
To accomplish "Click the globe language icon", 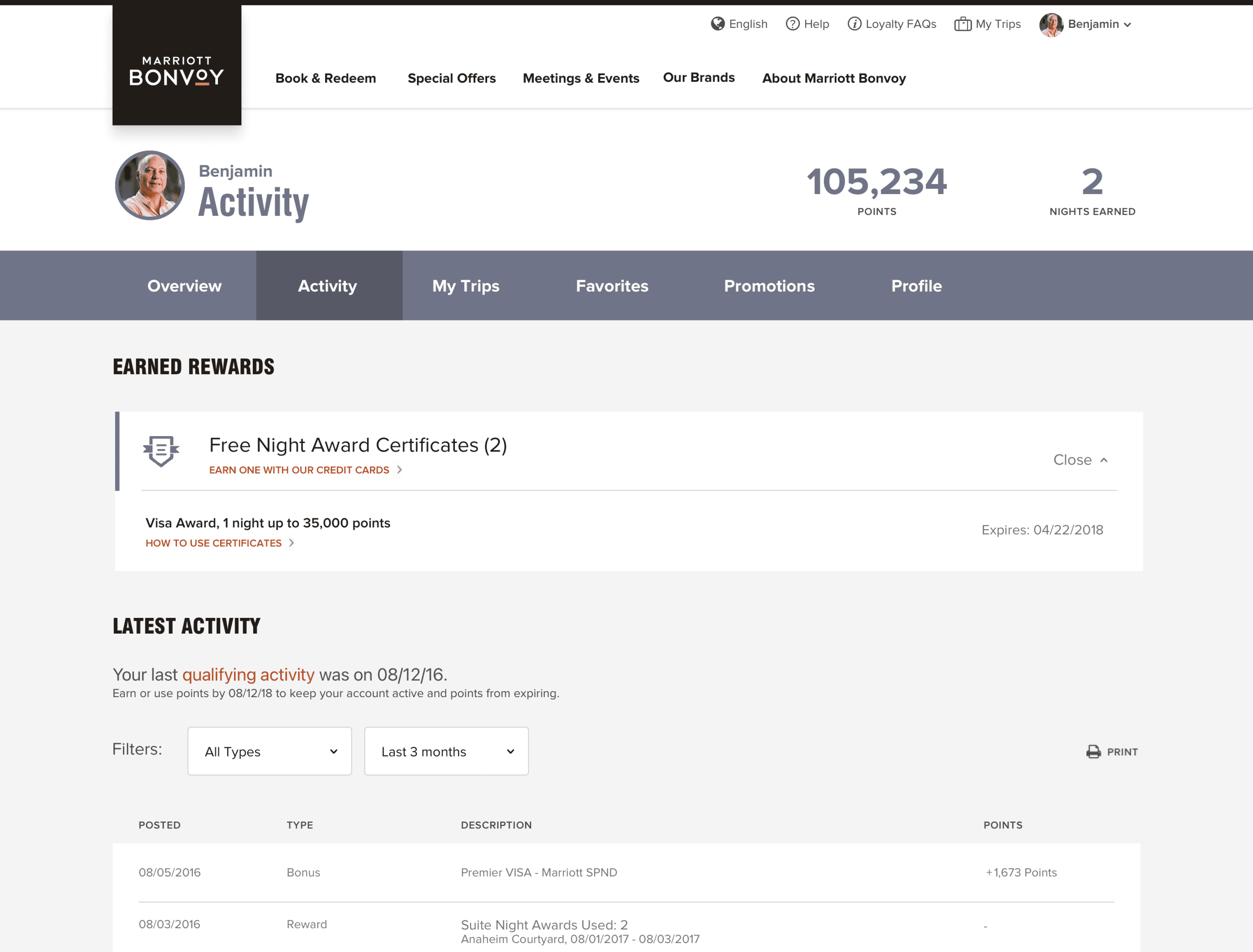I will (717, 24).
